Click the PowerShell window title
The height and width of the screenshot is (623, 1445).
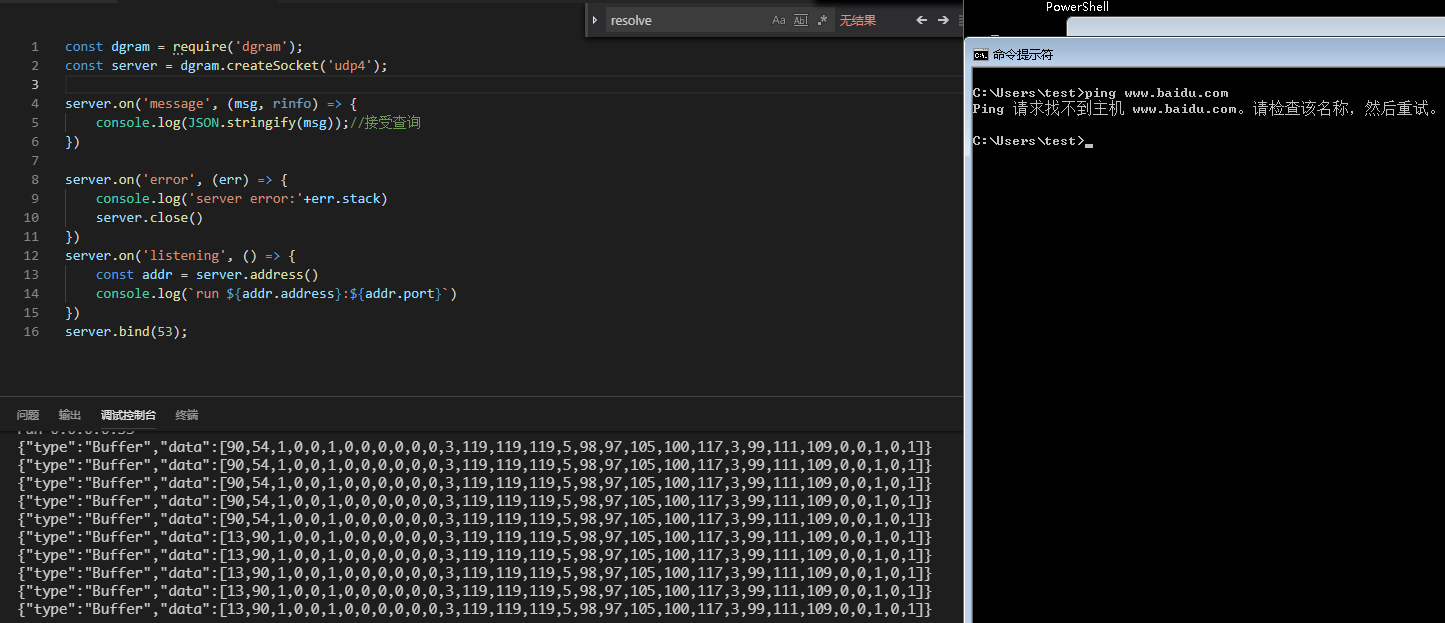[x=1077, y=7]
